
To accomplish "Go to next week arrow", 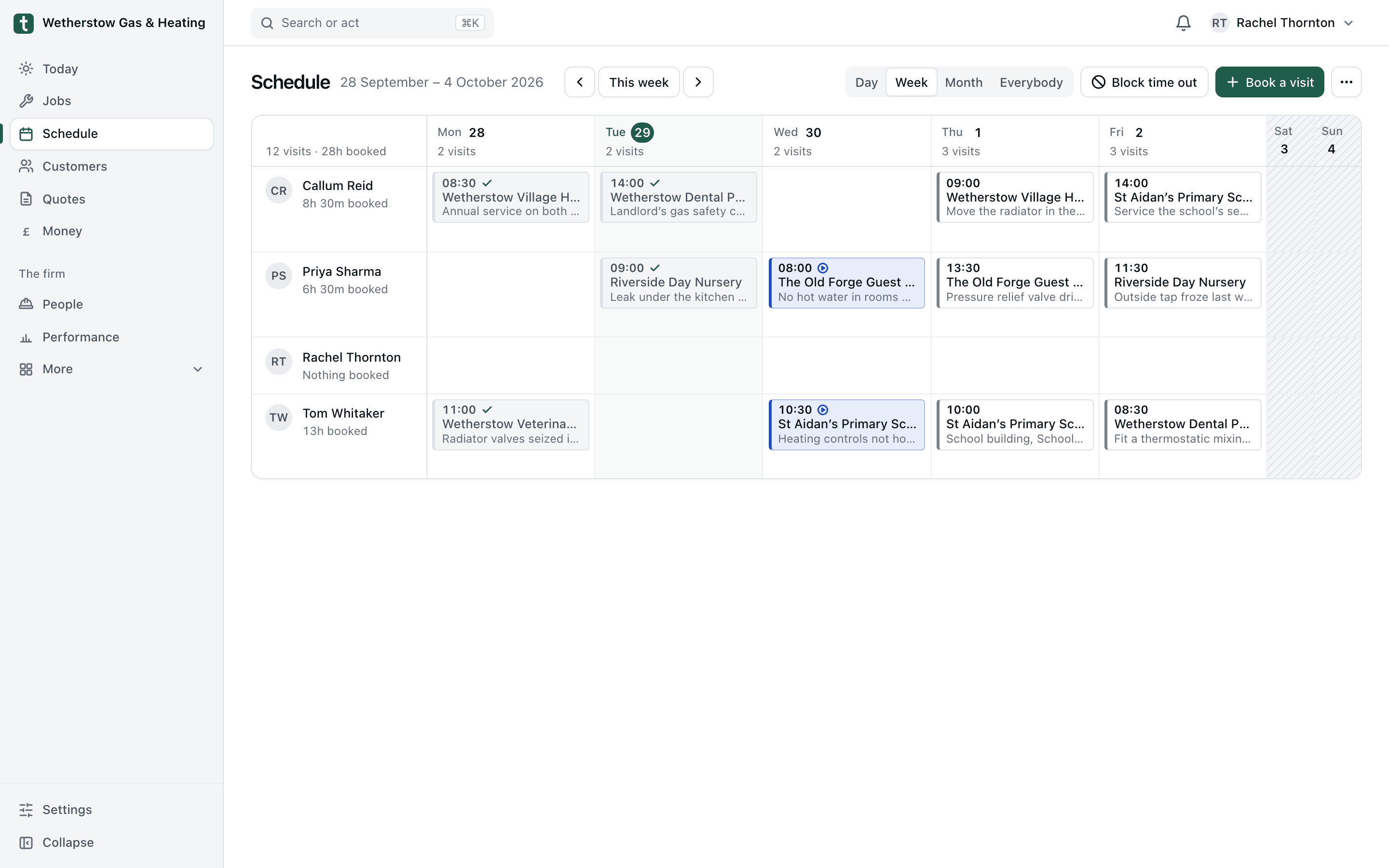I will point(698,82).
